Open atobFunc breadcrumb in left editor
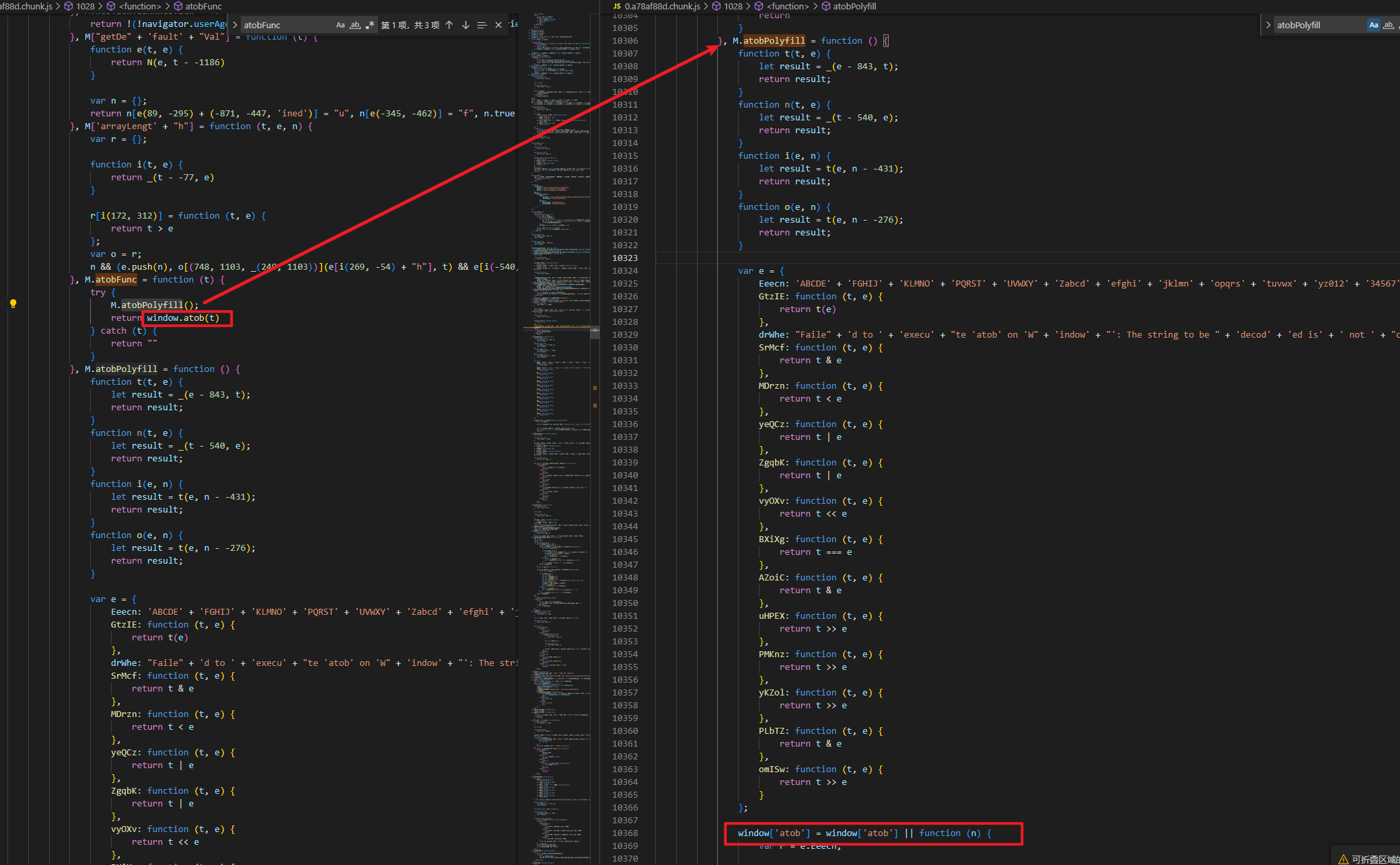This screenshot has height=865, width=1400. point(203,6)
